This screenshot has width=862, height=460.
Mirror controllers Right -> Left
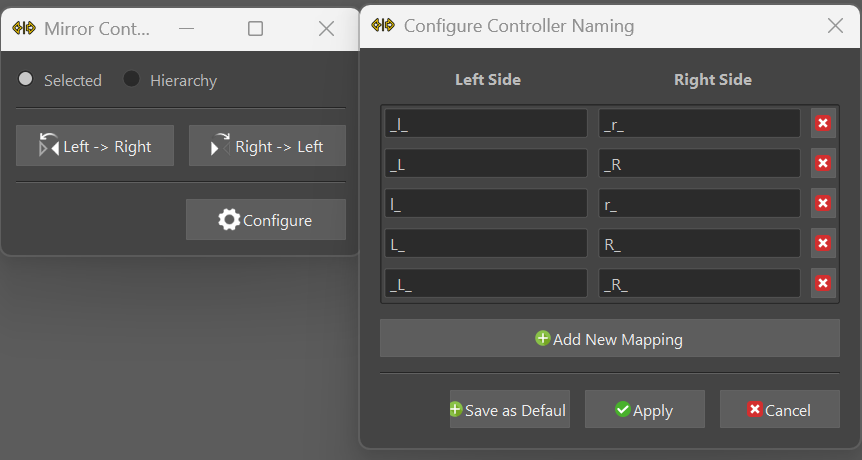267,146
